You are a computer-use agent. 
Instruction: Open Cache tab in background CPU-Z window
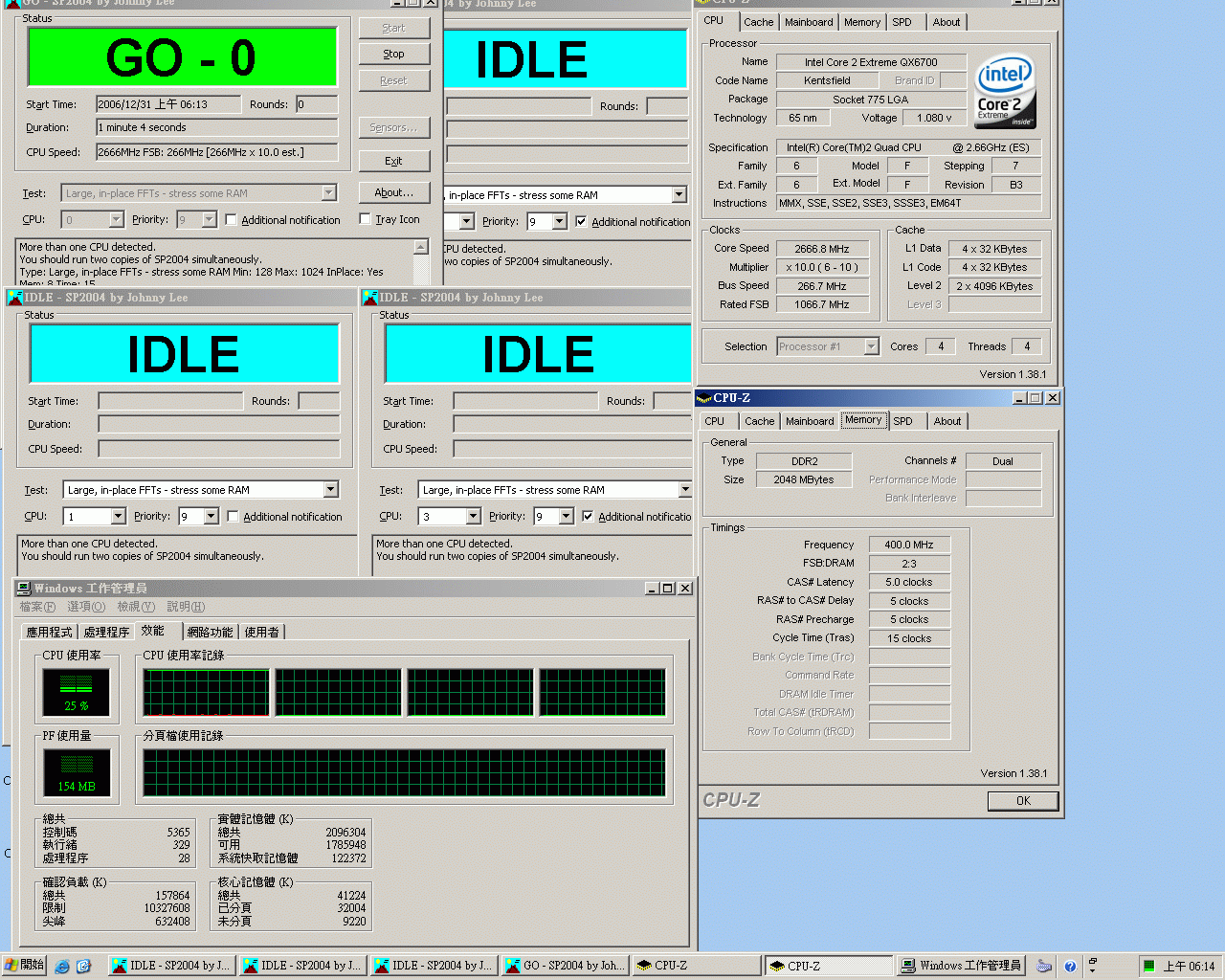click(x=758, y=22)
